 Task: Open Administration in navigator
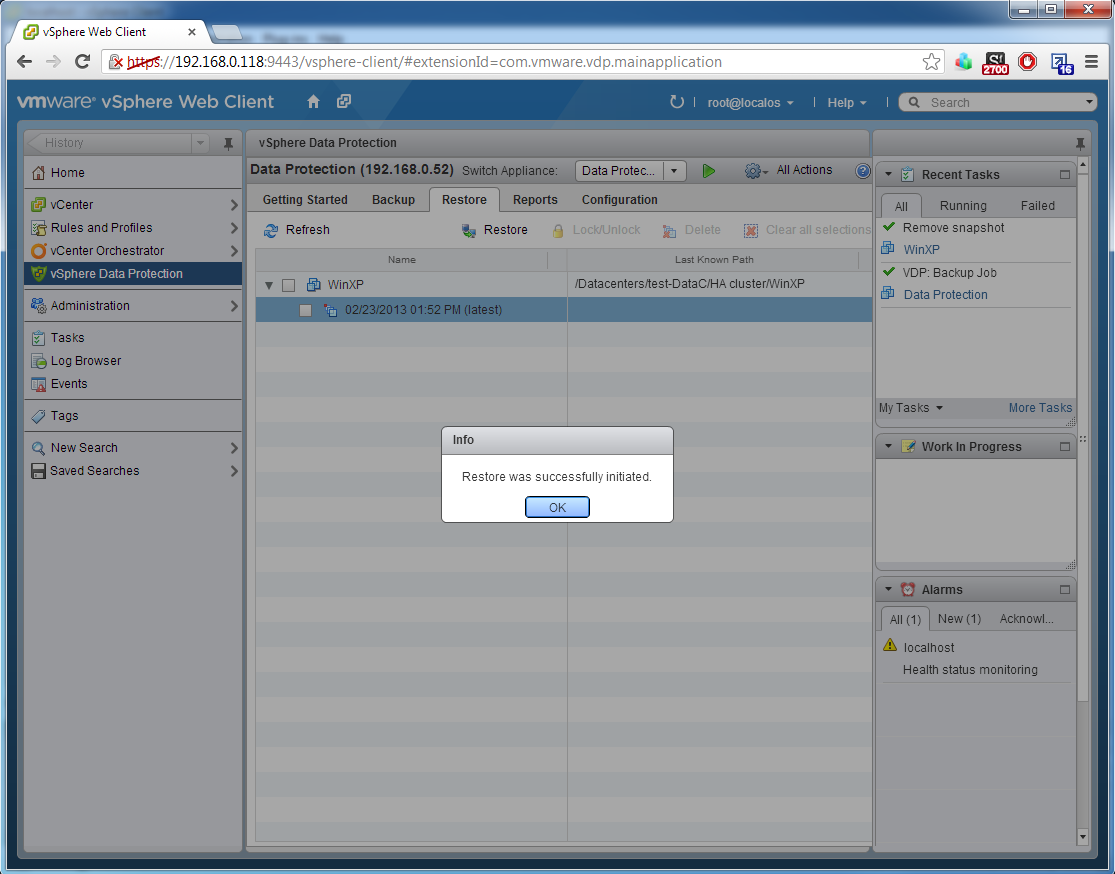pos(133,306)
